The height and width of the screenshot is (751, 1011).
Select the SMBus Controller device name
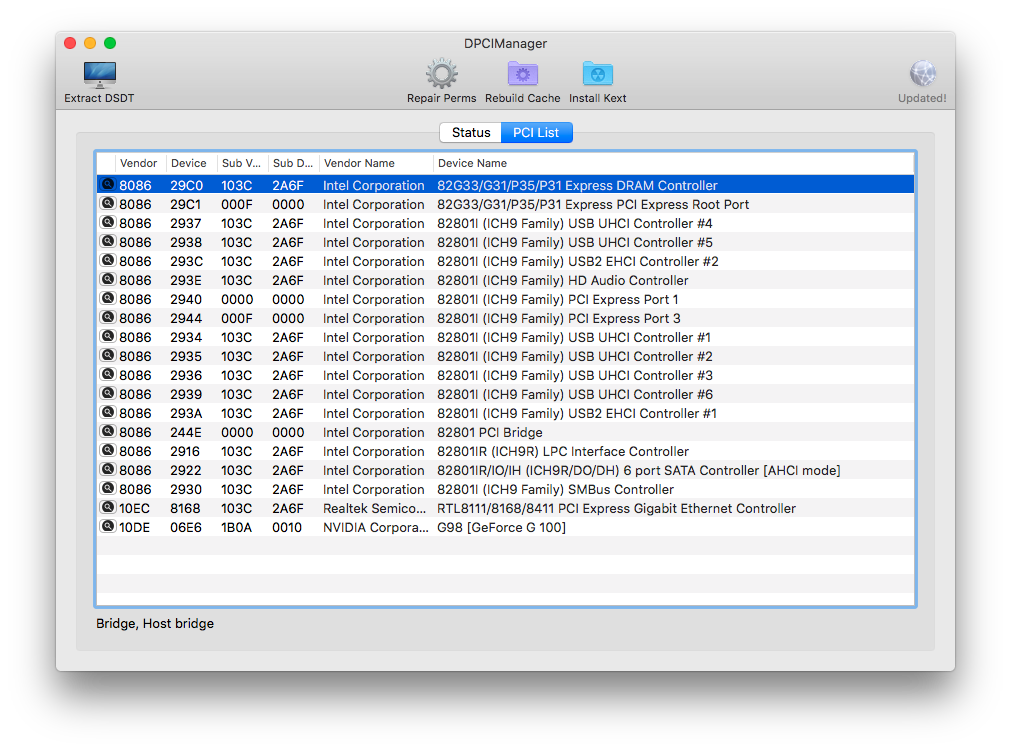point(555,489)
